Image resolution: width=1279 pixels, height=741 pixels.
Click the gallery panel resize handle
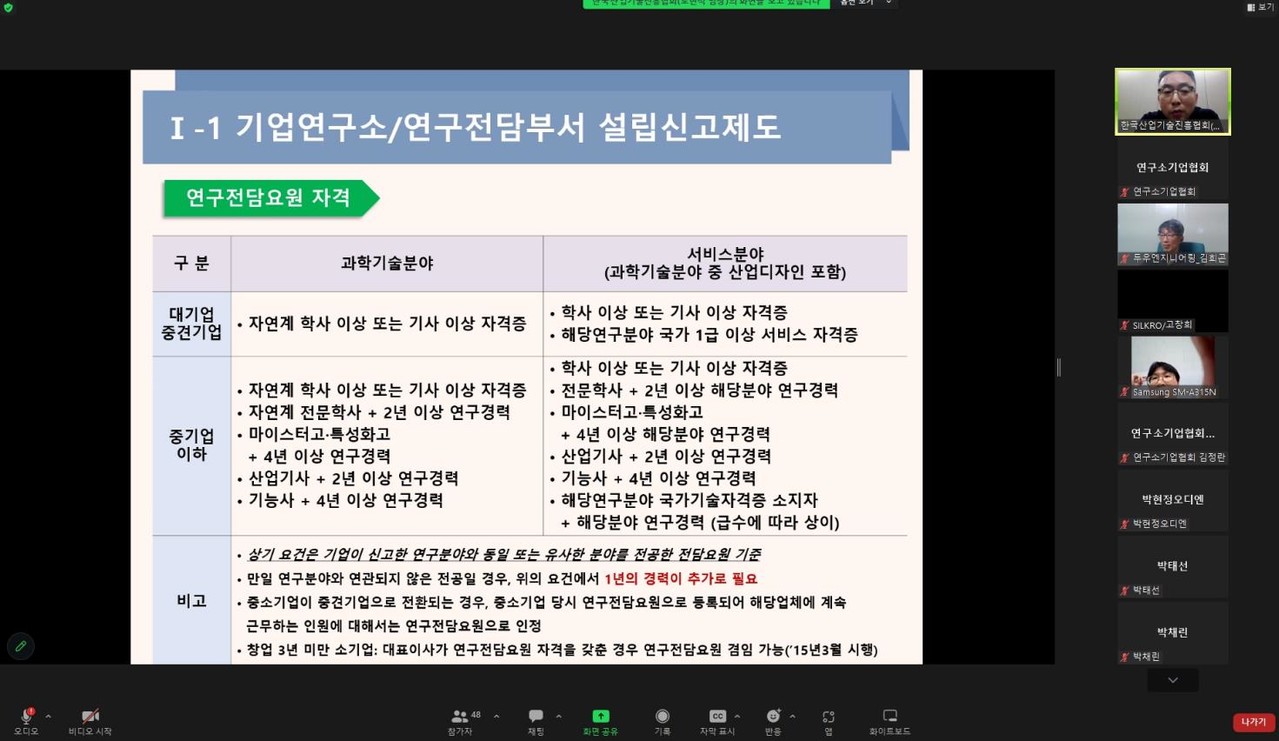point(1059,367)
